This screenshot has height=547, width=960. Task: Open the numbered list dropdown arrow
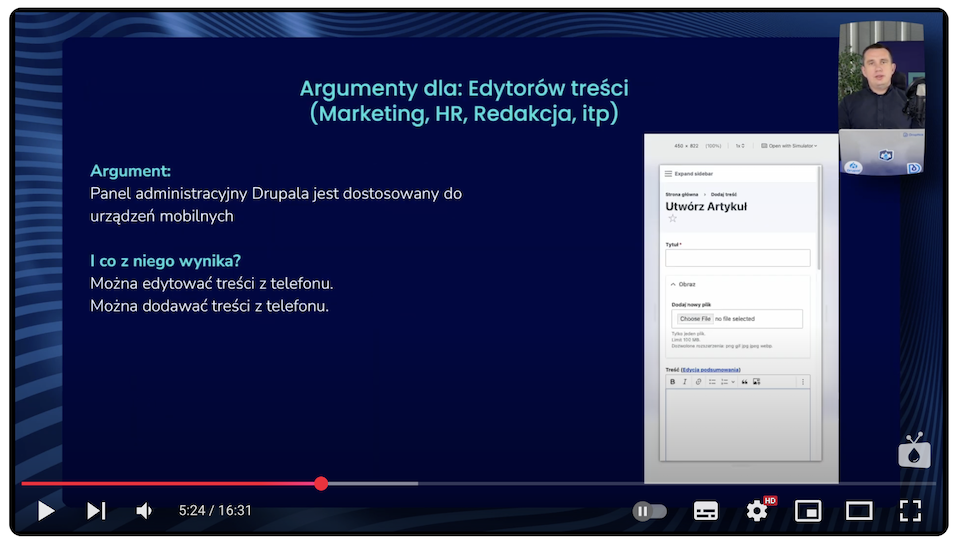click(x=733, y=382)
